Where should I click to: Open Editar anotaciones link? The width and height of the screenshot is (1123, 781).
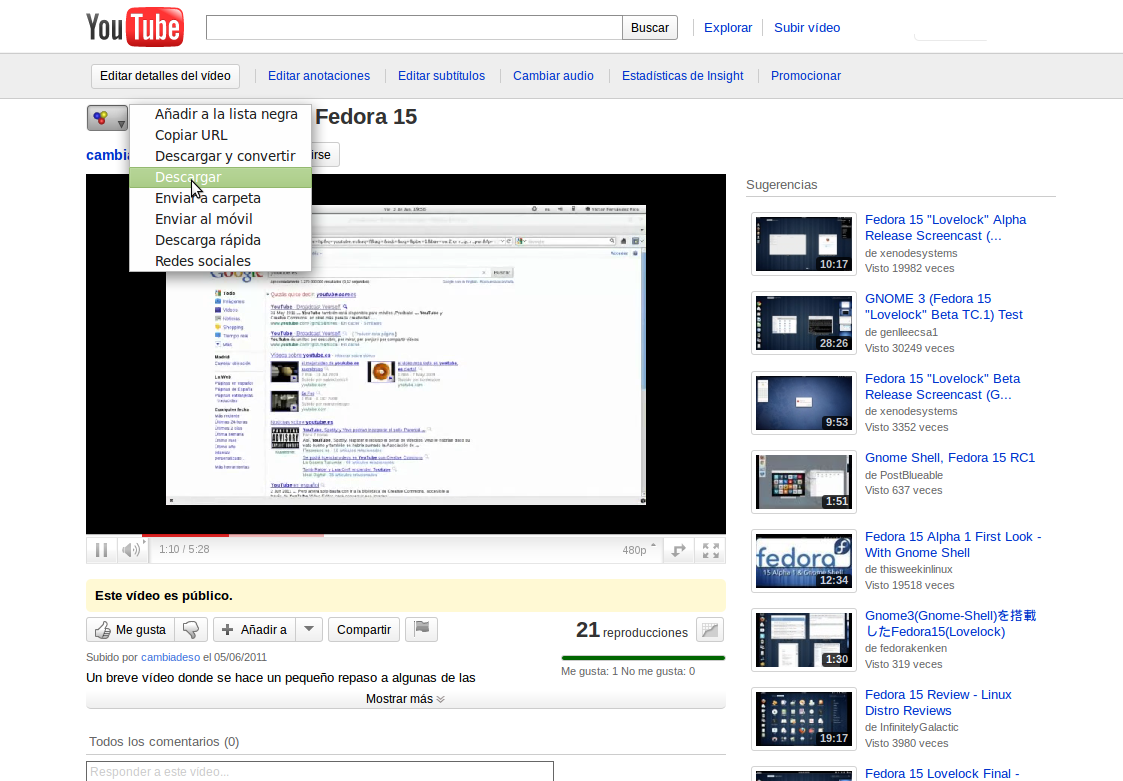pyautogui.click(x=319, y=76)
